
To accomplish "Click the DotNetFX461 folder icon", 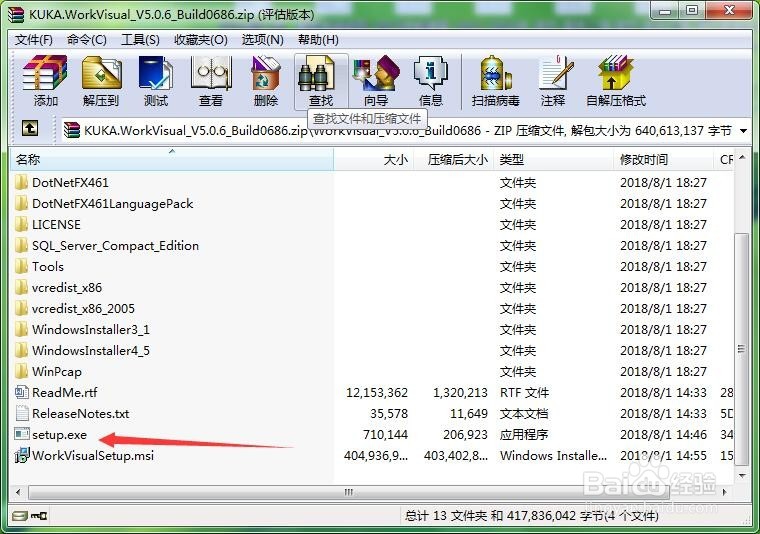I will pyautogui.click(x=21, y=182).
